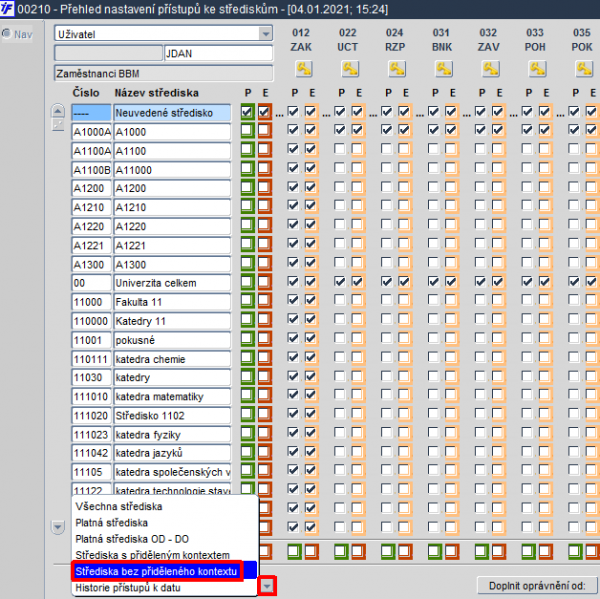Click the A1100B number cell

click(x=91, y=170)
